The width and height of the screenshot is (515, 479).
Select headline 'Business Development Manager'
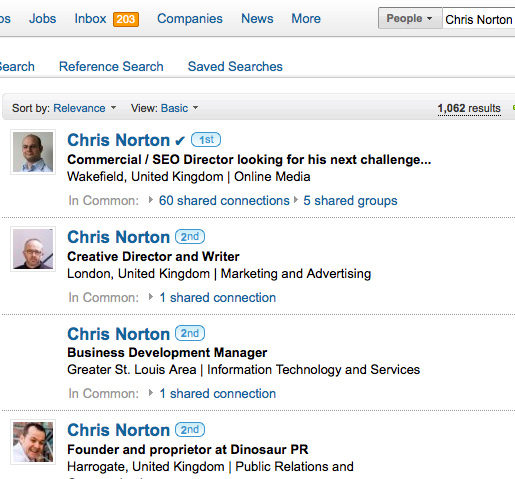point(167,353)
